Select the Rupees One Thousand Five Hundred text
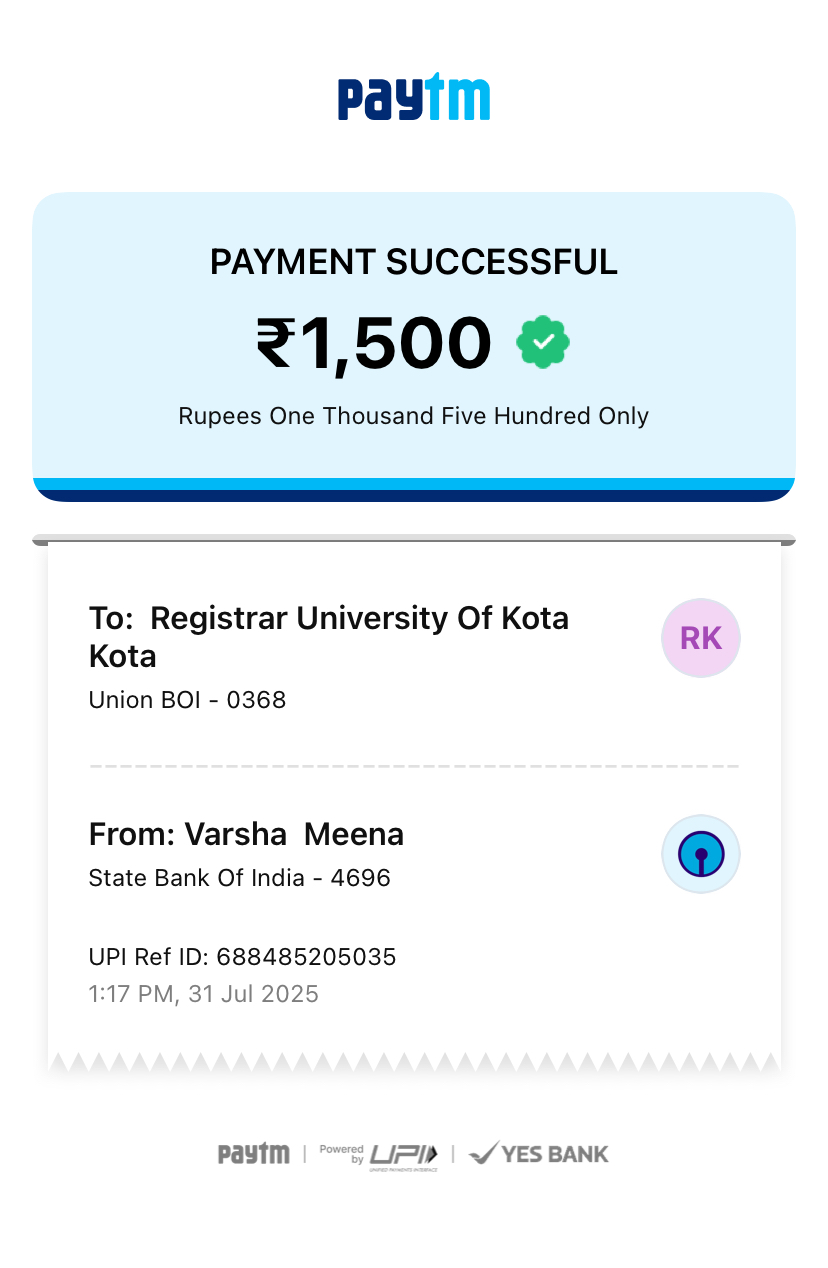This screenshot has height=1268, width=828. click(414, 416)
